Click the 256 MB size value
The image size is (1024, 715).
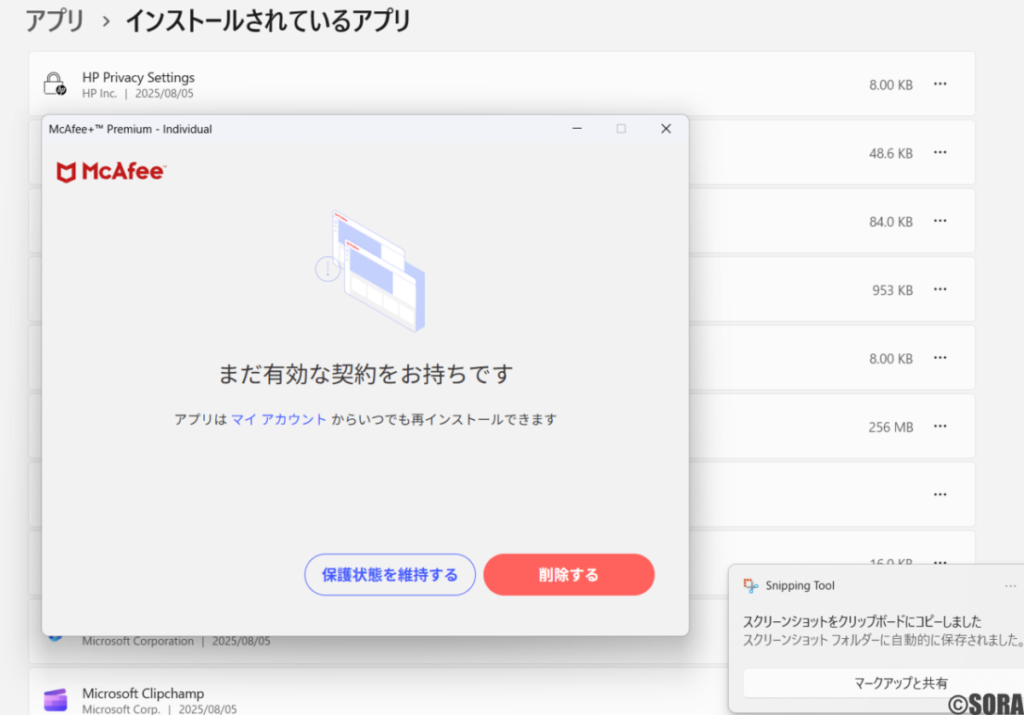(891, 427)
